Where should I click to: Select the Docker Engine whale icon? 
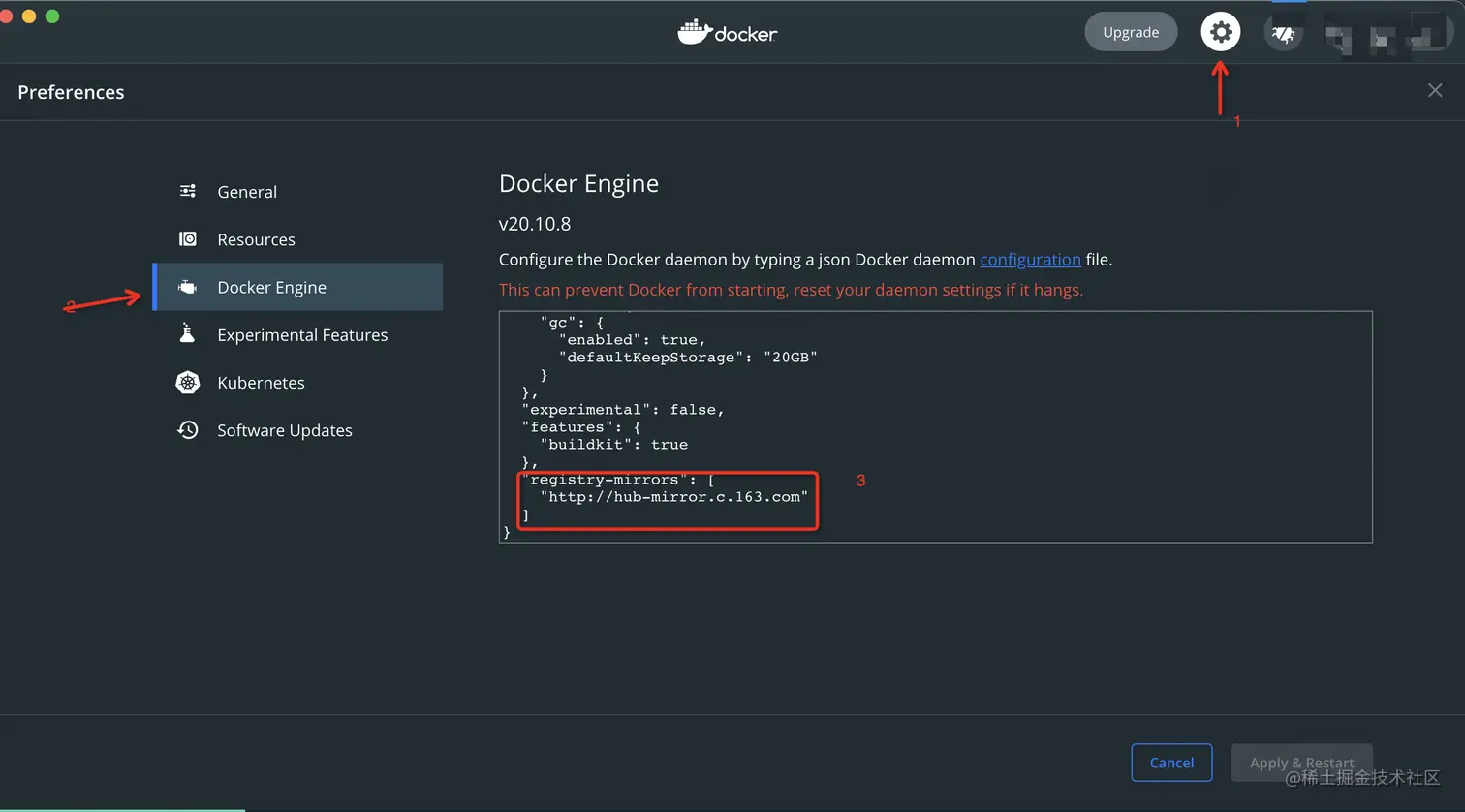point(188,287)
